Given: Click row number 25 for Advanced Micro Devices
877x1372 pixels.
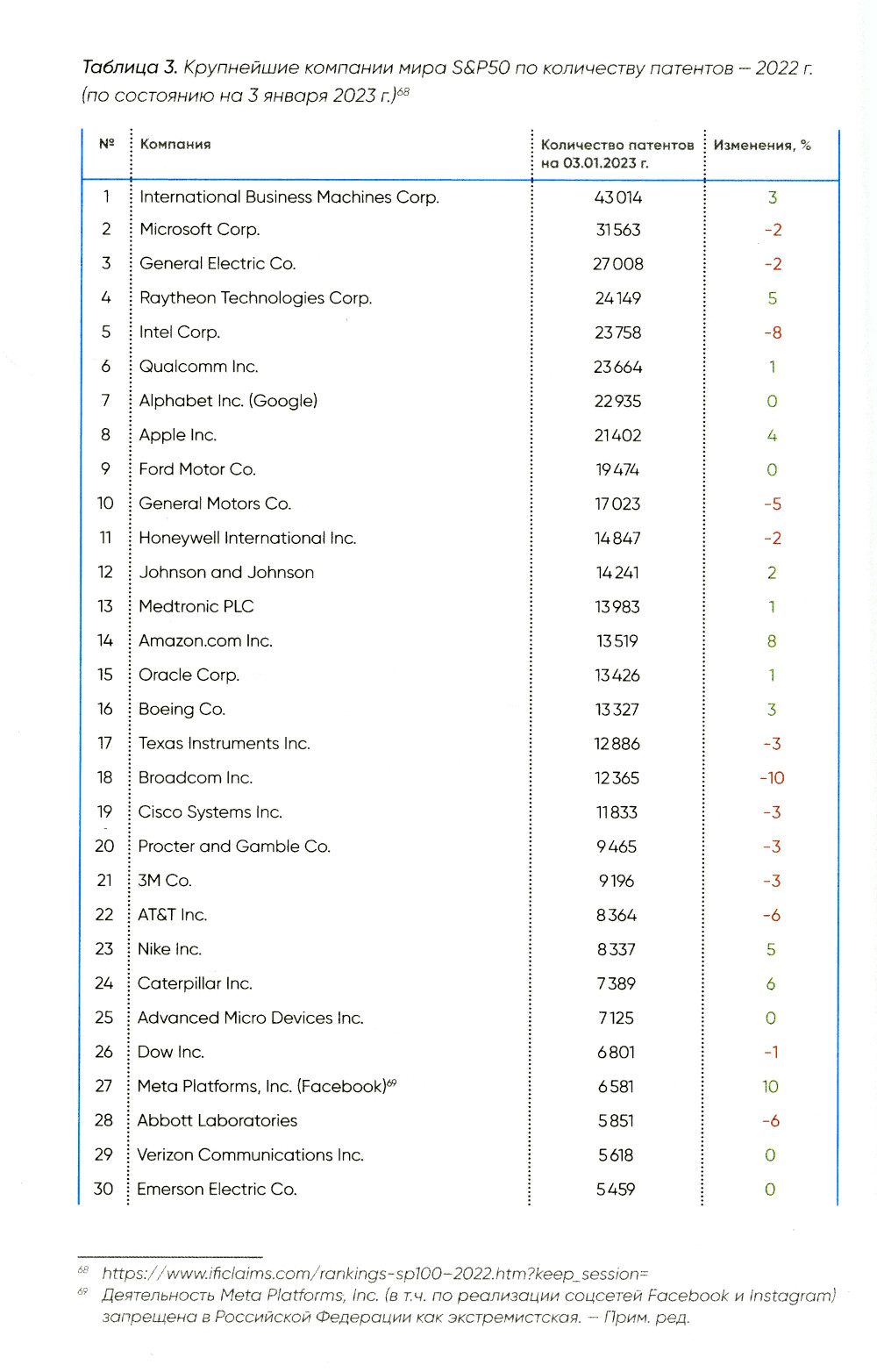Looking at the screenshot, I should point(104,1018).
